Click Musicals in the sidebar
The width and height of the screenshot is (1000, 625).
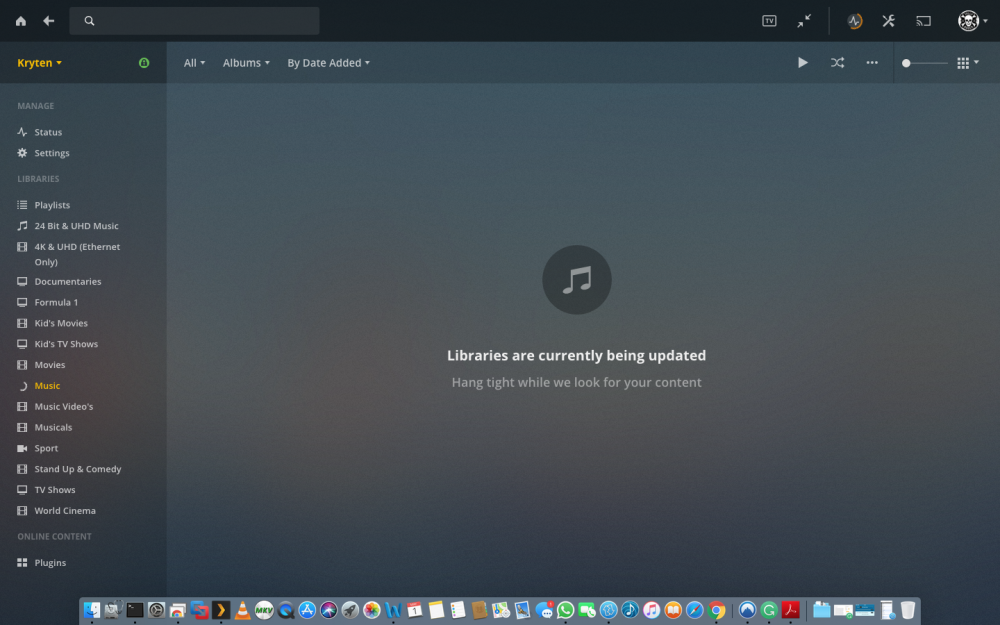click(x=53, y=427)
